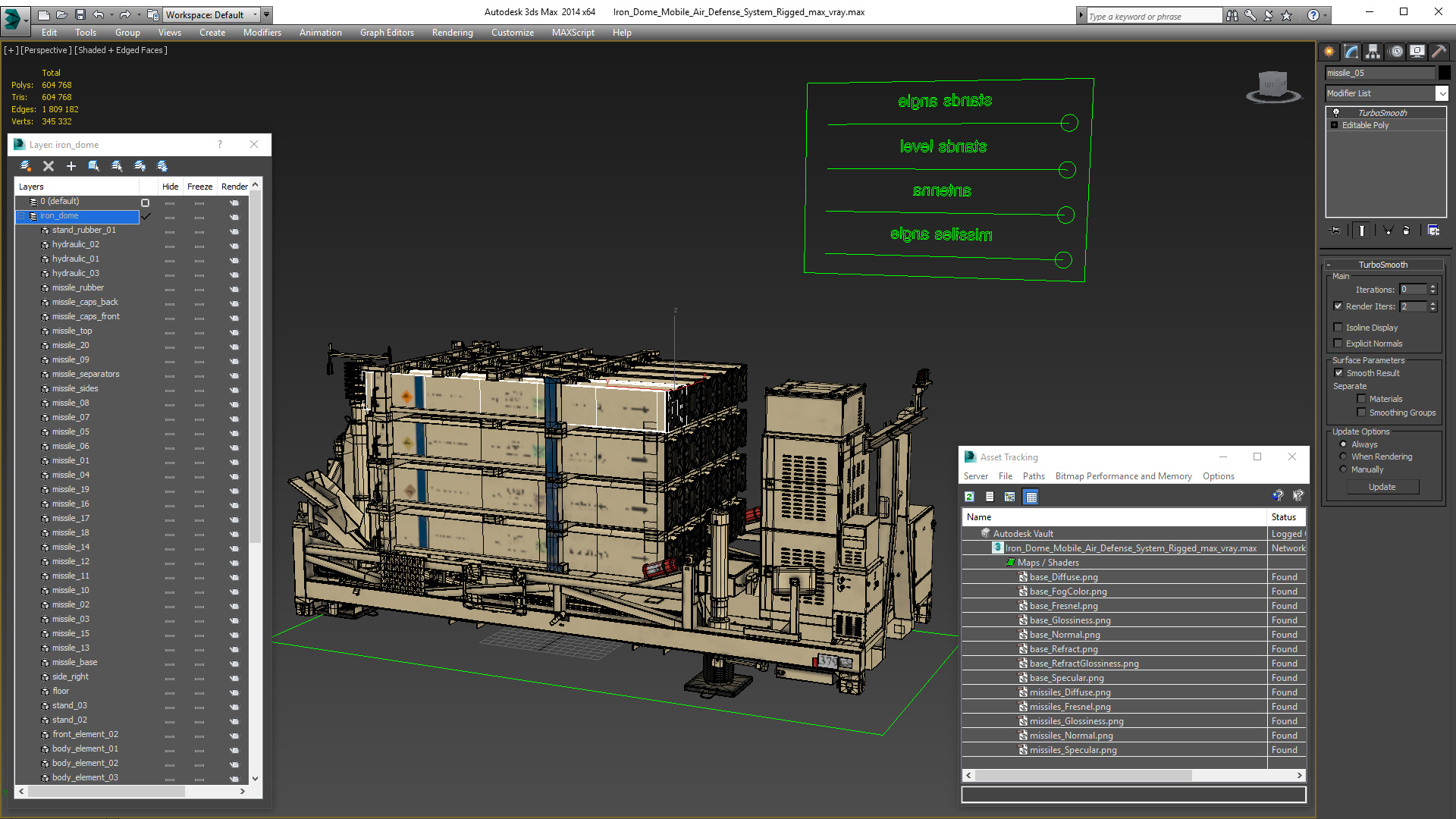Click Configure Modifier Sets icon

pos(1433,231)
